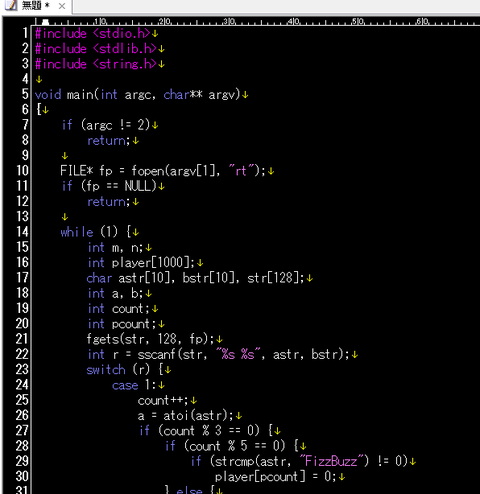Click 'while (1) {' statement
The image size is (480, 494).
pos(96,232)
